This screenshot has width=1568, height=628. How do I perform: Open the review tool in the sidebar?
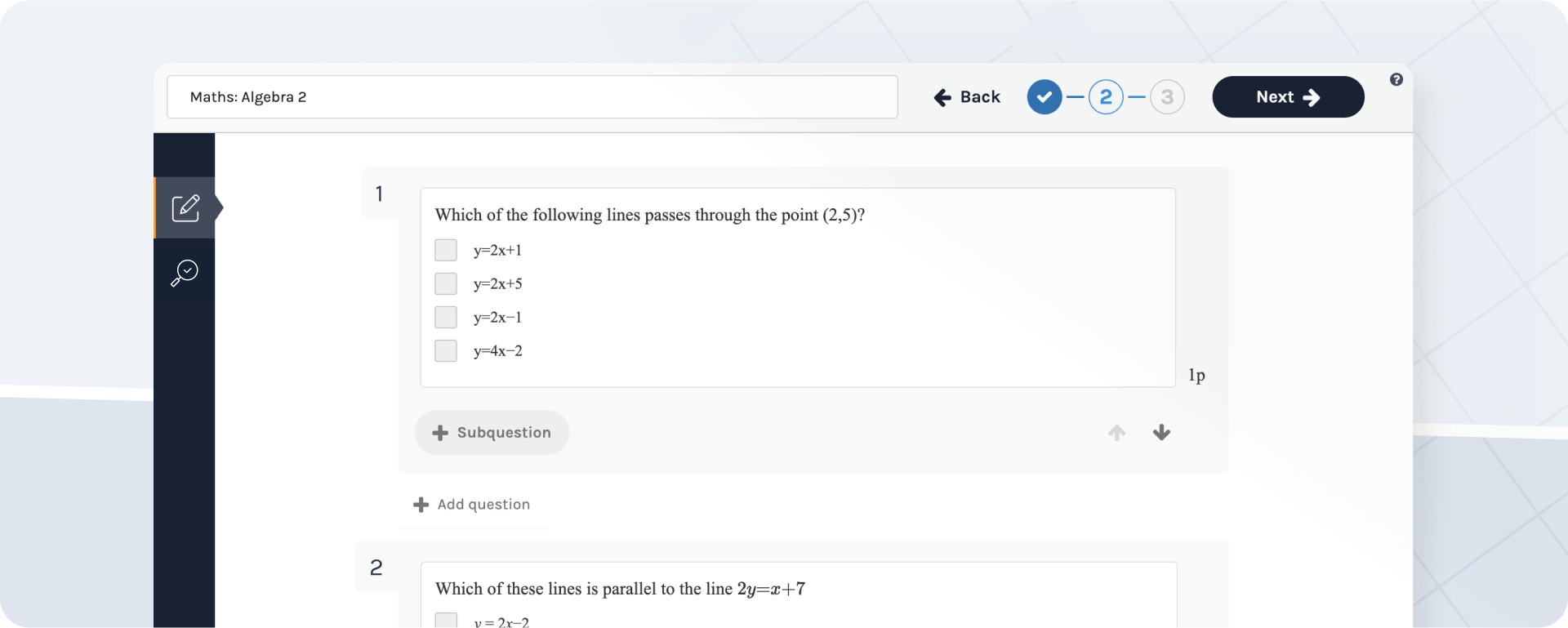tap(185, 272)
